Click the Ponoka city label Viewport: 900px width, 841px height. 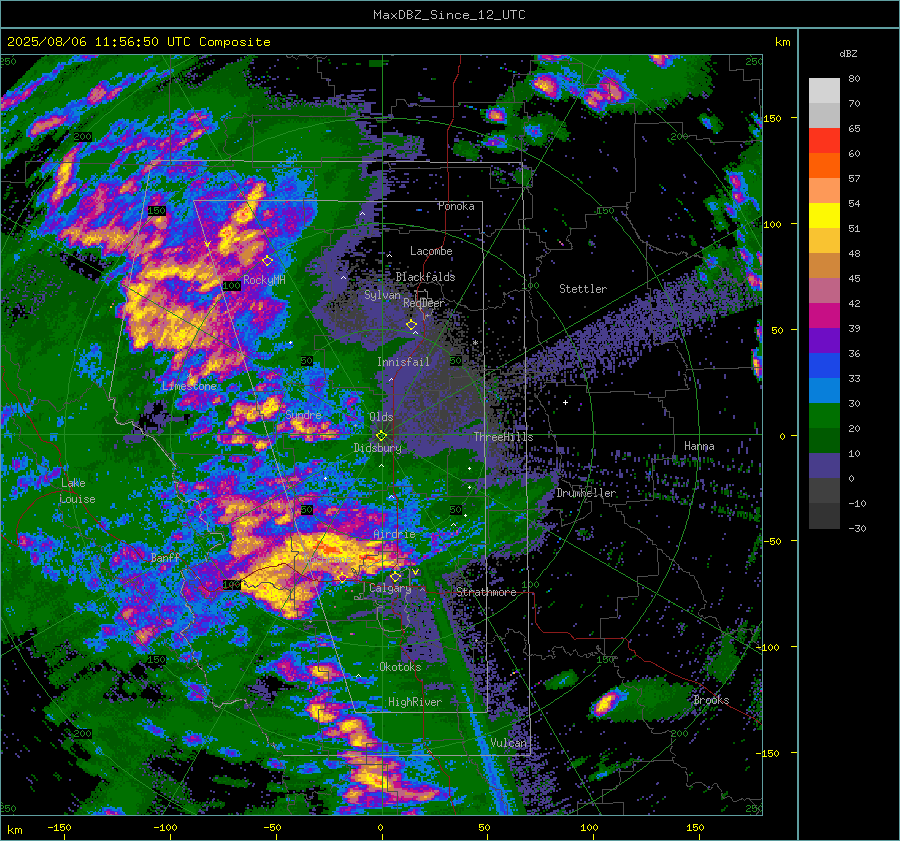click(x=456, y=206)
